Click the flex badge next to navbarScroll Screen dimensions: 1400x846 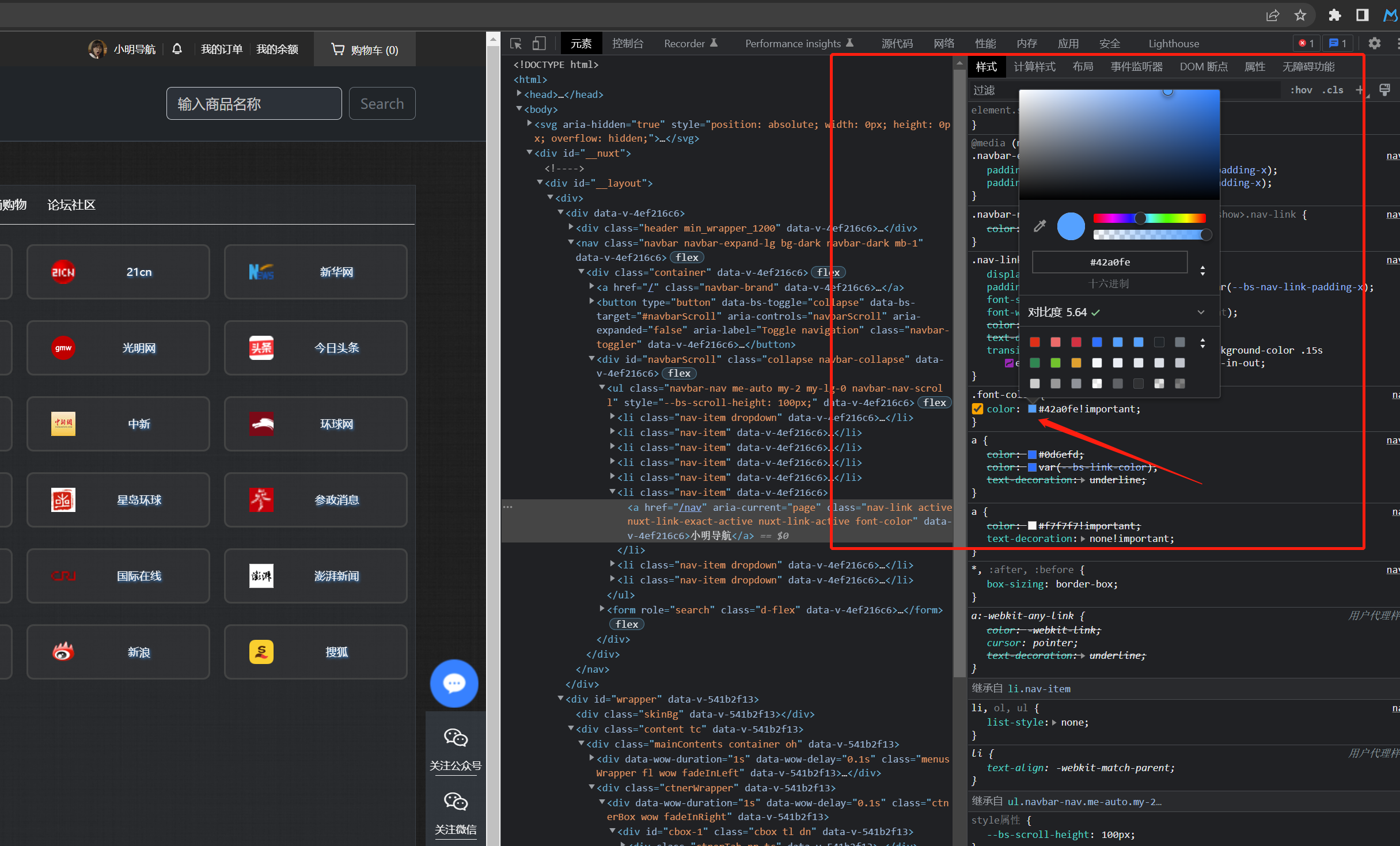[x=679, y=373]
